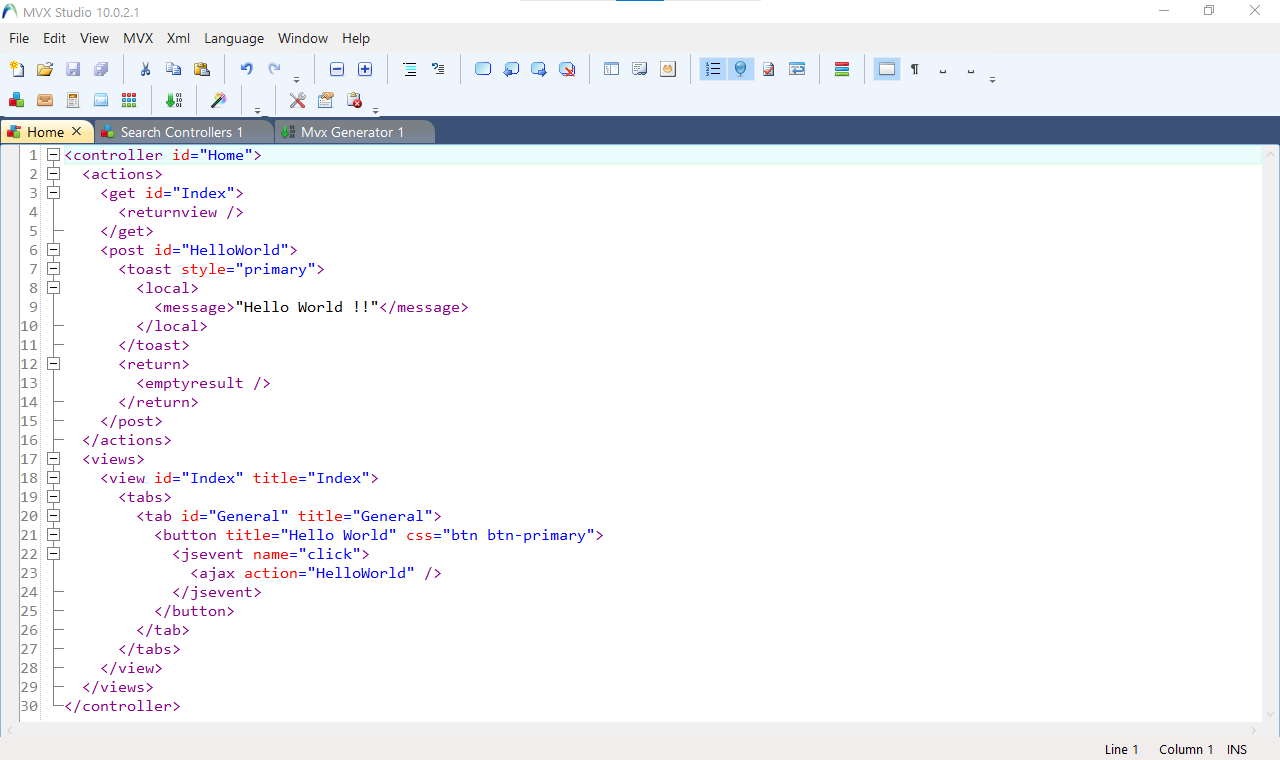Toggle line numbers display

tap(713, 68)
